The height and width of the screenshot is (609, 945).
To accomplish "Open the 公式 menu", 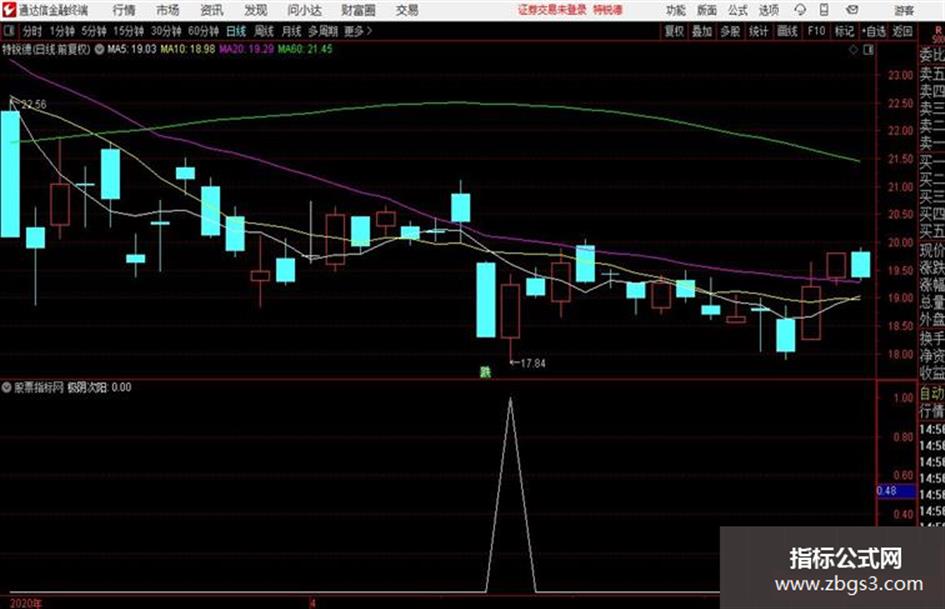I will pos(738,10).
